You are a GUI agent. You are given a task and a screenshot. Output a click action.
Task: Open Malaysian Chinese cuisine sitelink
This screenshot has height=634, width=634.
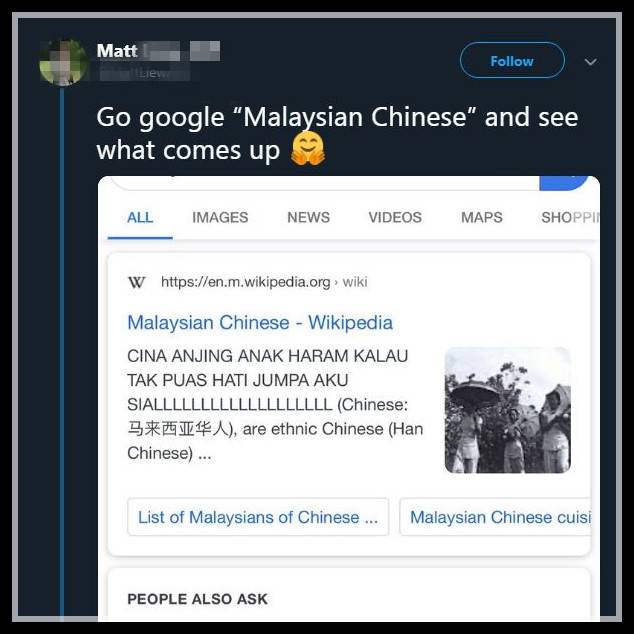click(495, 517)
